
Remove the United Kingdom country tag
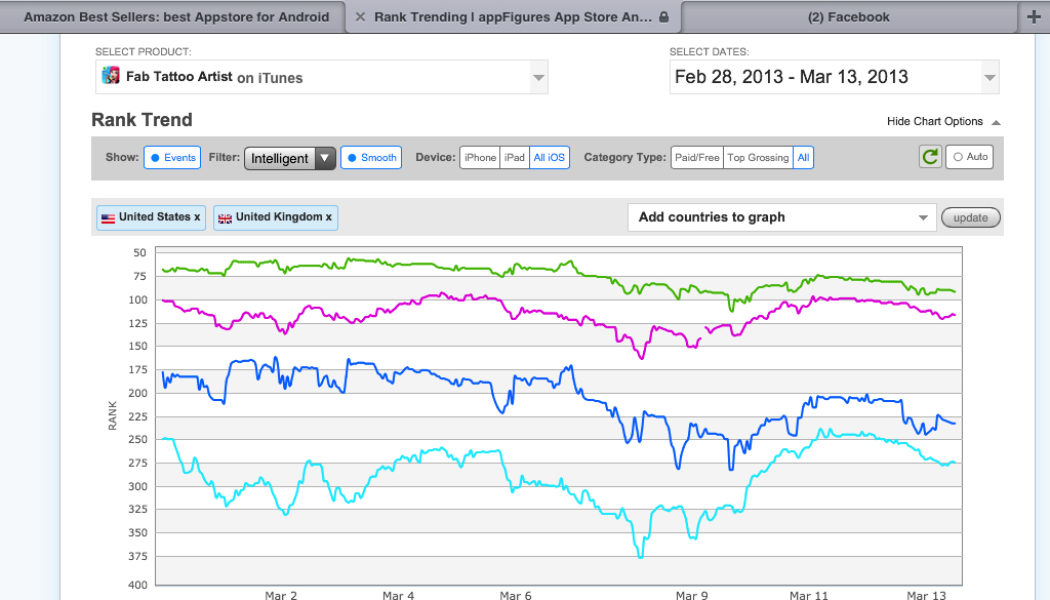[x=328, y=217]
